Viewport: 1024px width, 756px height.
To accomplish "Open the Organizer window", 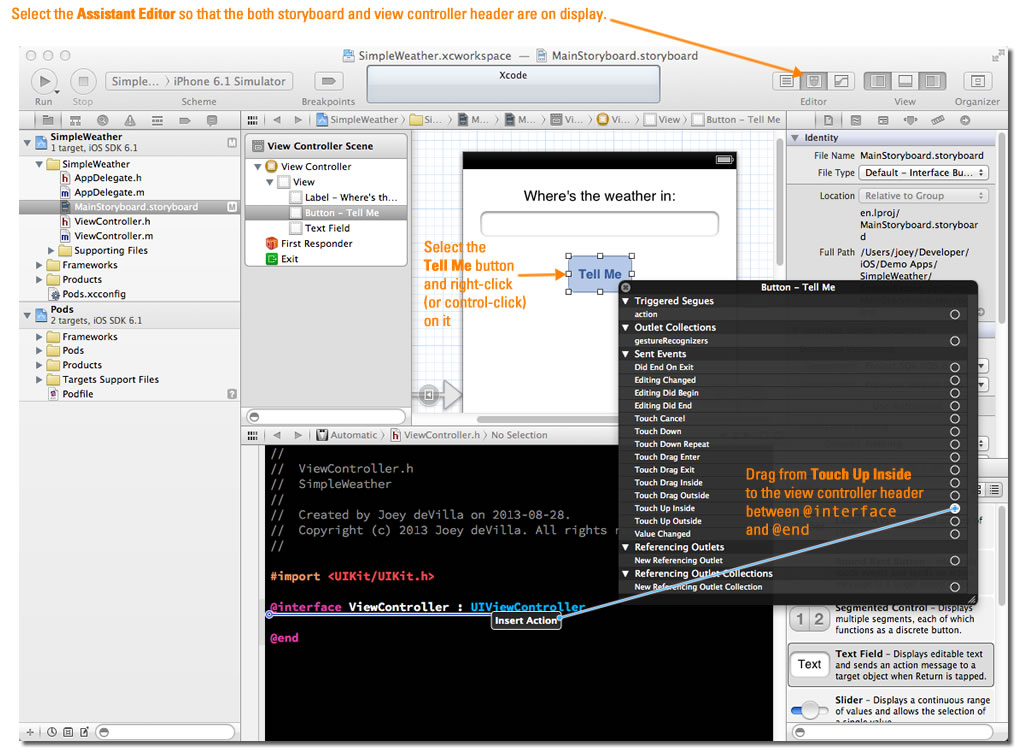I will pyautogui.click(x=978, y=81).
